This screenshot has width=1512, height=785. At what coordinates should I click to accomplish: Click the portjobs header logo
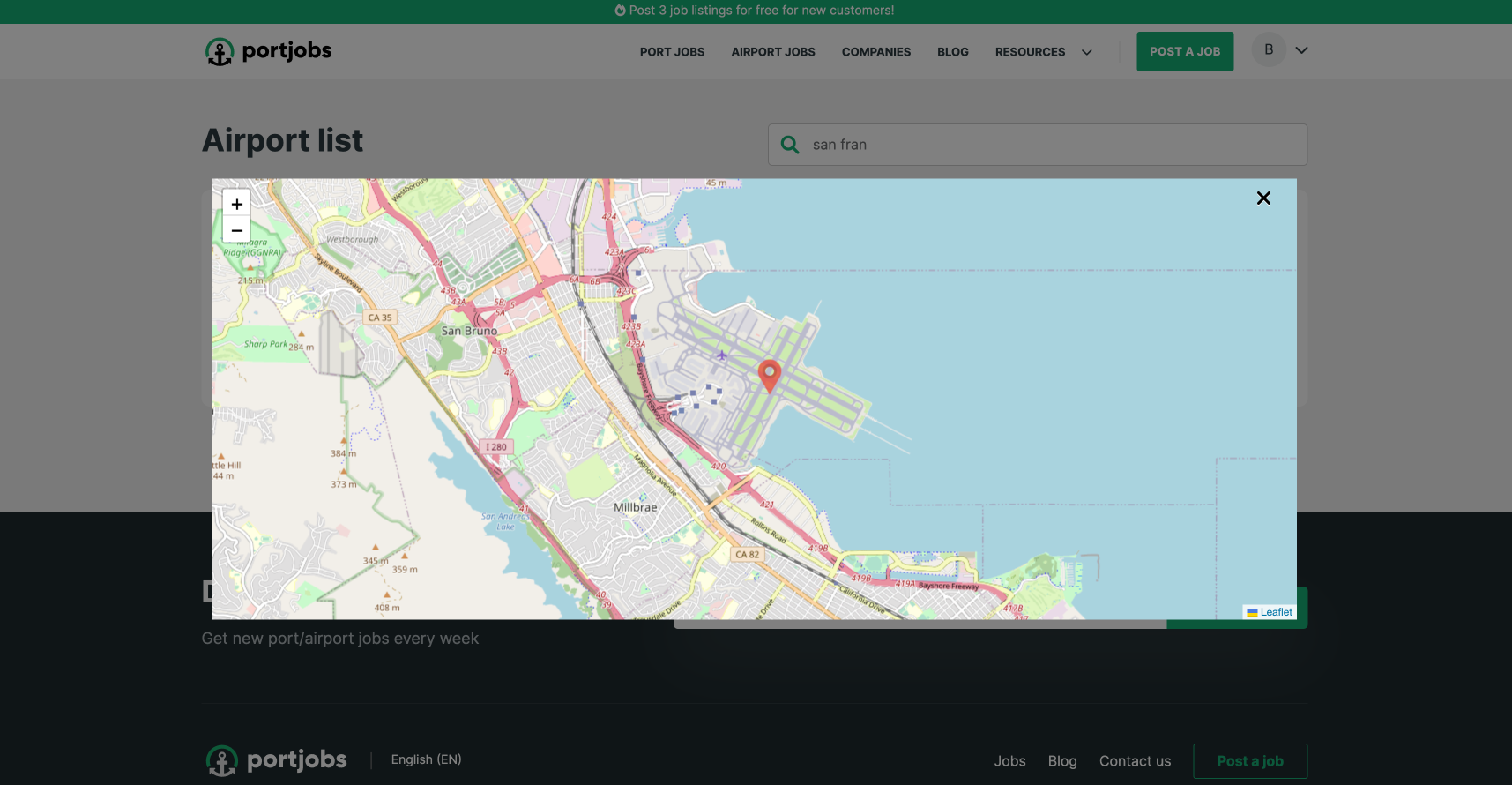[x=268, y=51]
